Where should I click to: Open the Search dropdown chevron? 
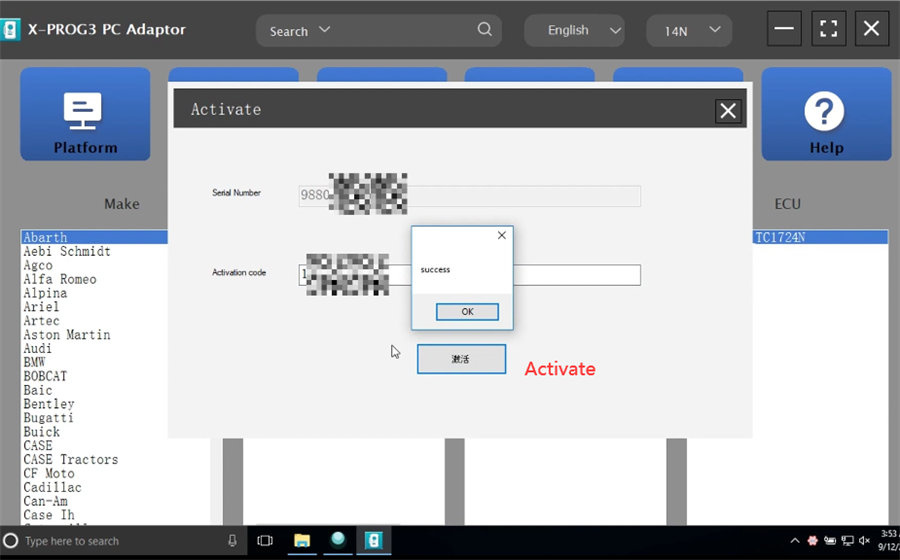pos(324,29)
